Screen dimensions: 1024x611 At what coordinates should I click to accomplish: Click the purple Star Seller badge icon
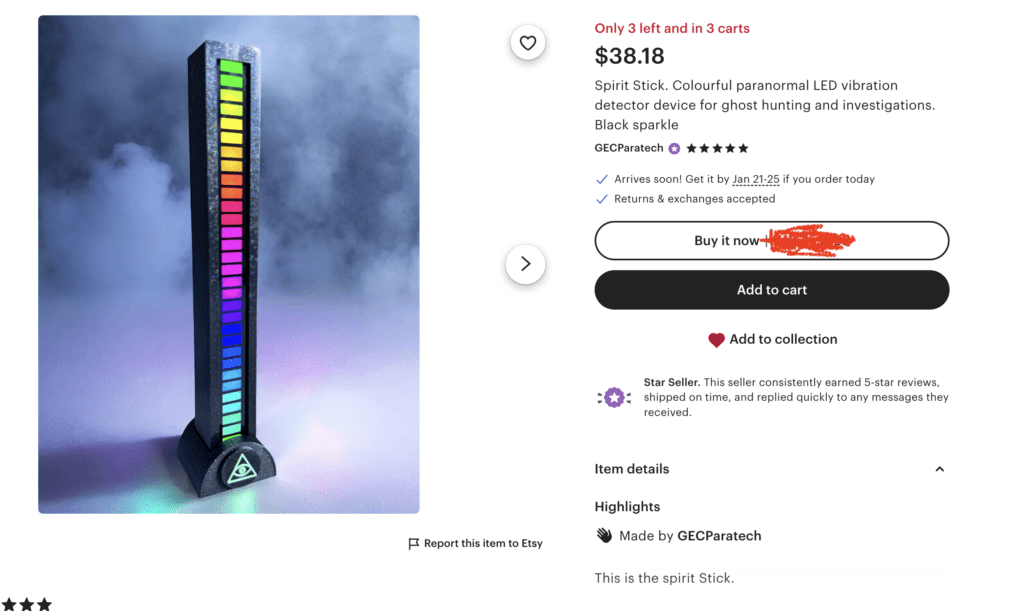point(614,398)
